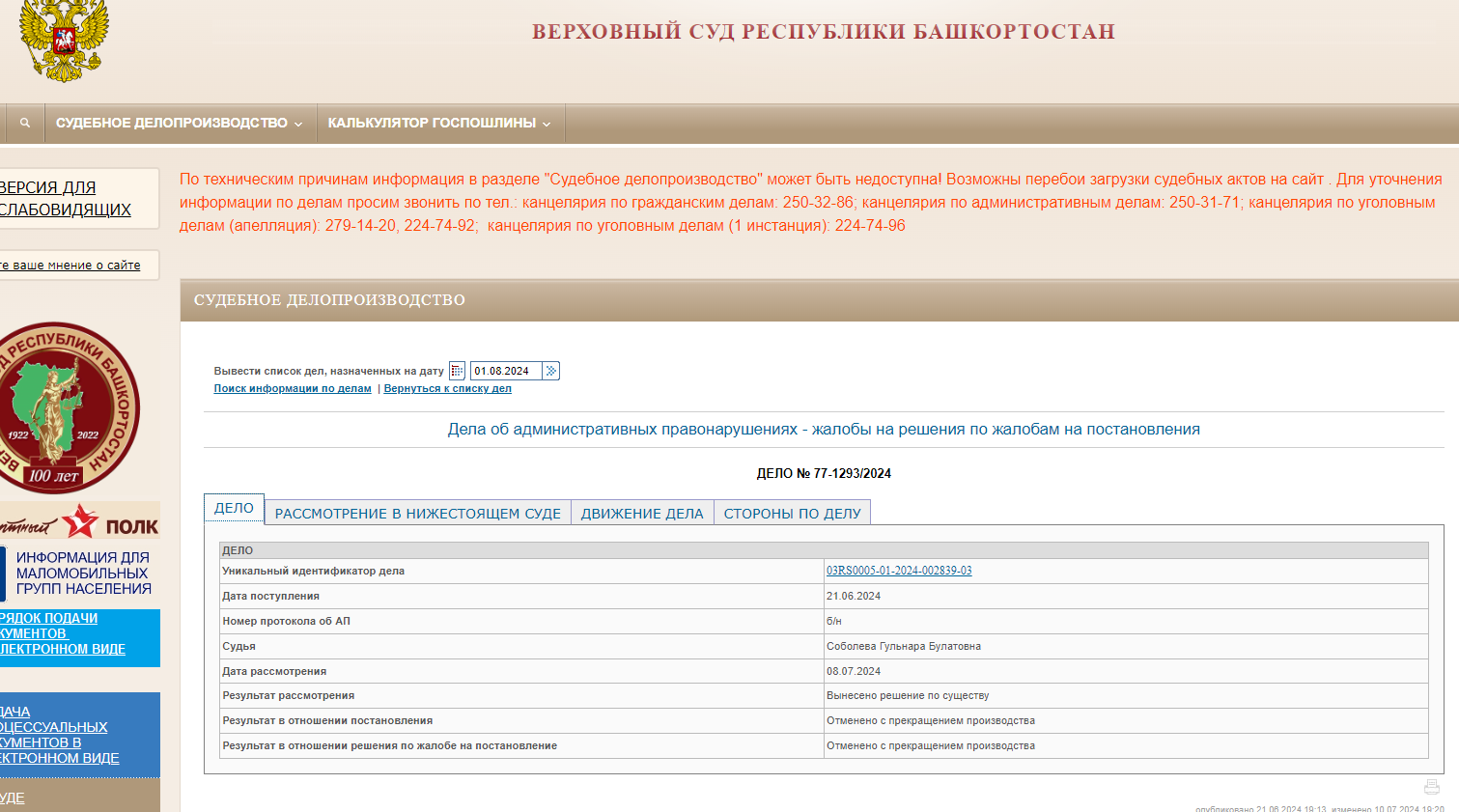Expand the Судебное делопроизводство menu

point(180,124)
